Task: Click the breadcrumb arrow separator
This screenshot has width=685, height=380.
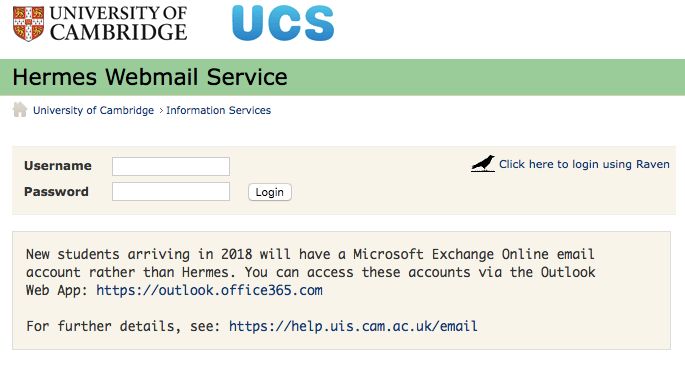Action: pos(161,111)
